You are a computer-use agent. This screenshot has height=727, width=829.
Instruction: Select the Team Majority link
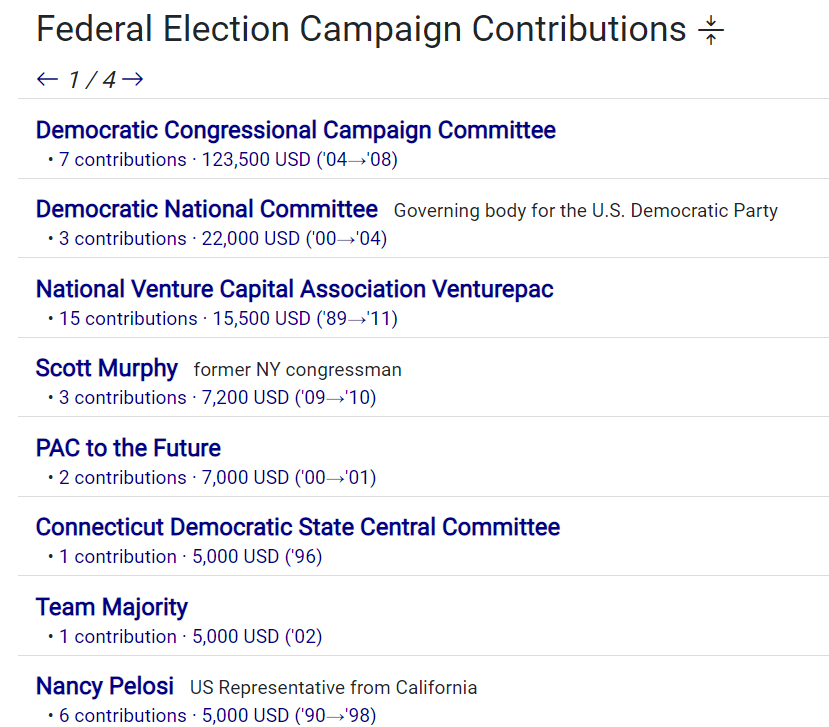[x=111, y=607]
